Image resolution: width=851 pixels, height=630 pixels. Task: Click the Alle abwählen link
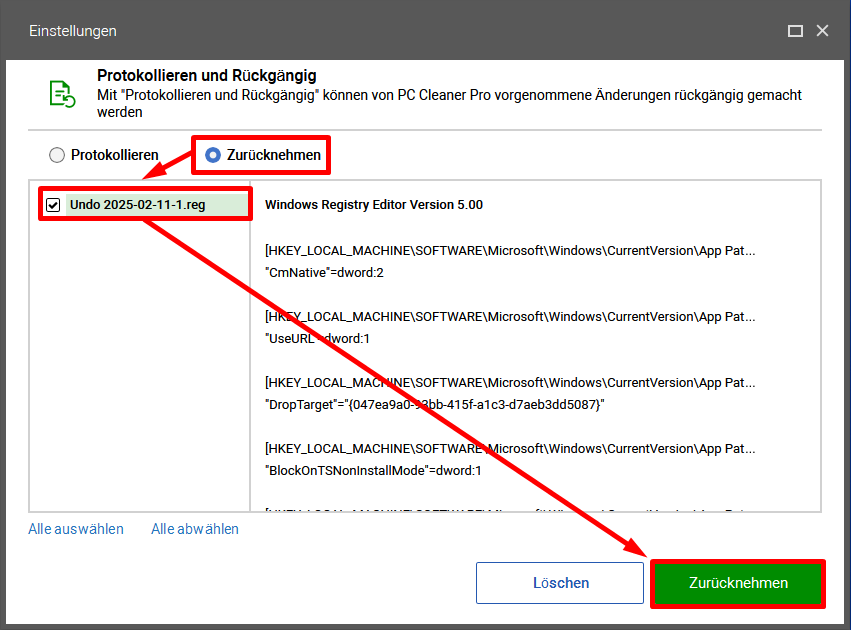tap(195, 529)
